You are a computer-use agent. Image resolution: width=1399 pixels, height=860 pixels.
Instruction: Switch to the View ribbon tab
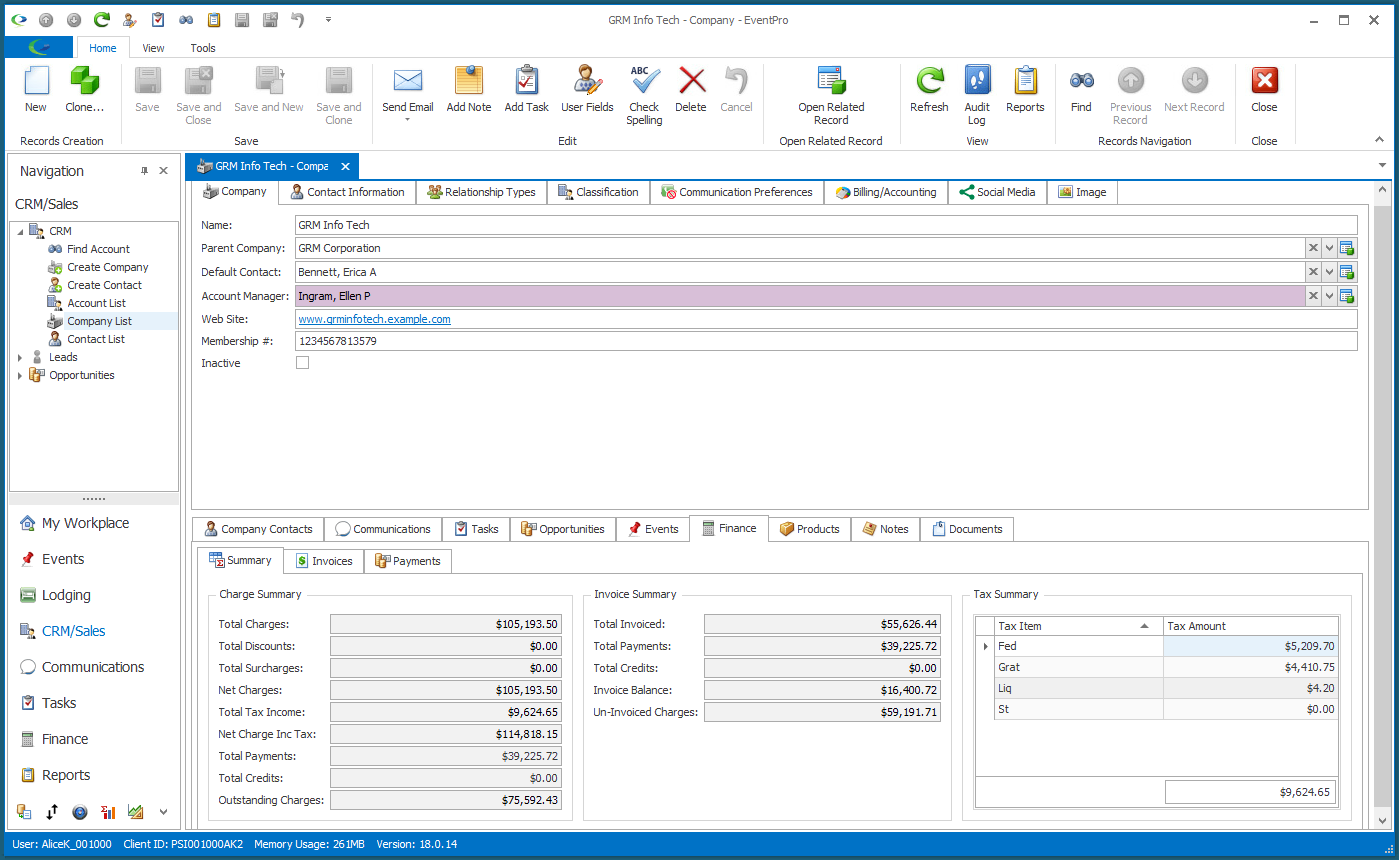(153, 47)
